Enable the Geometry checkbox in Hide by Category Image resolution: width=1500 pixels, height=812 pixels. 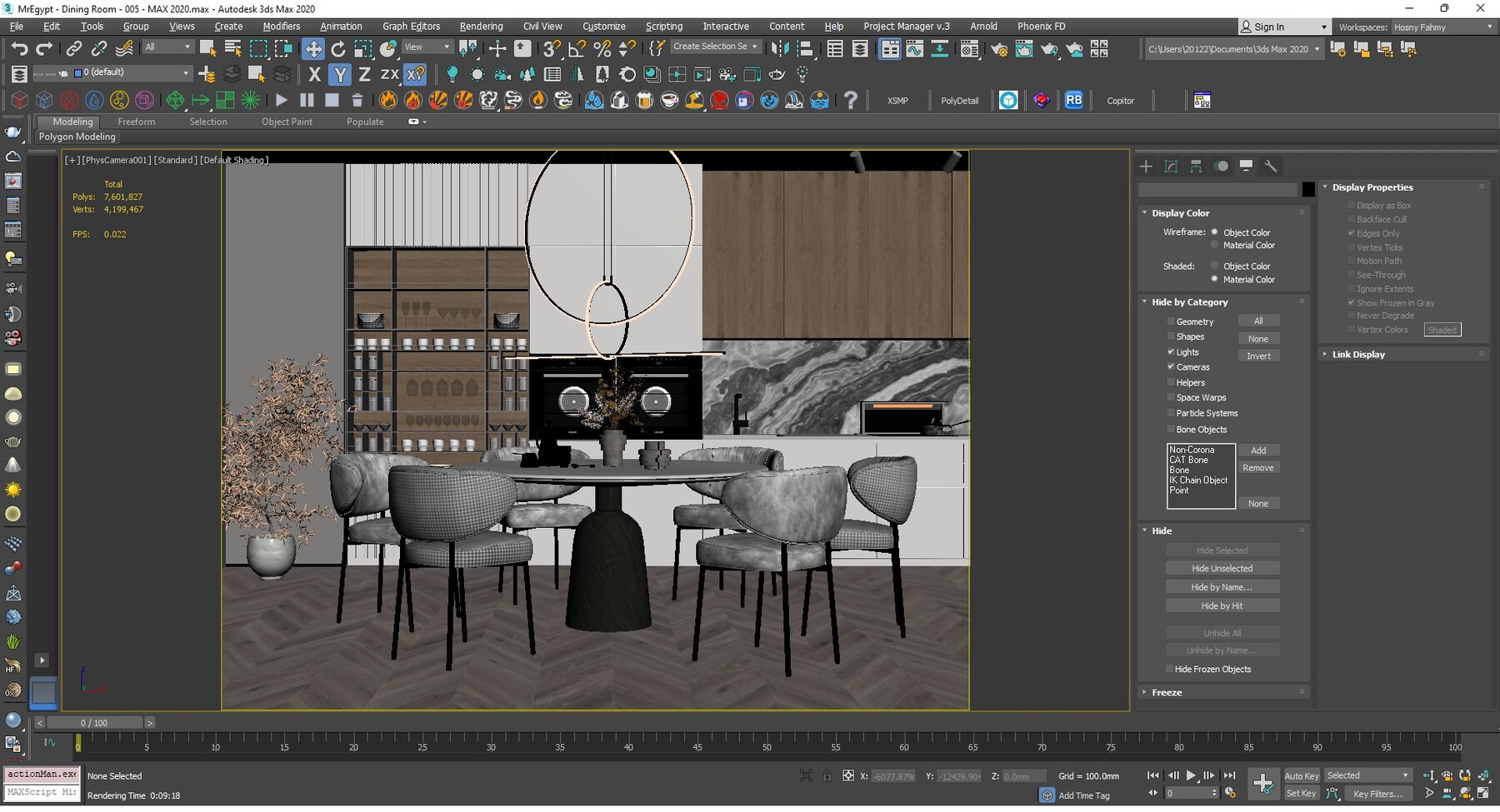coord(1172,321)
